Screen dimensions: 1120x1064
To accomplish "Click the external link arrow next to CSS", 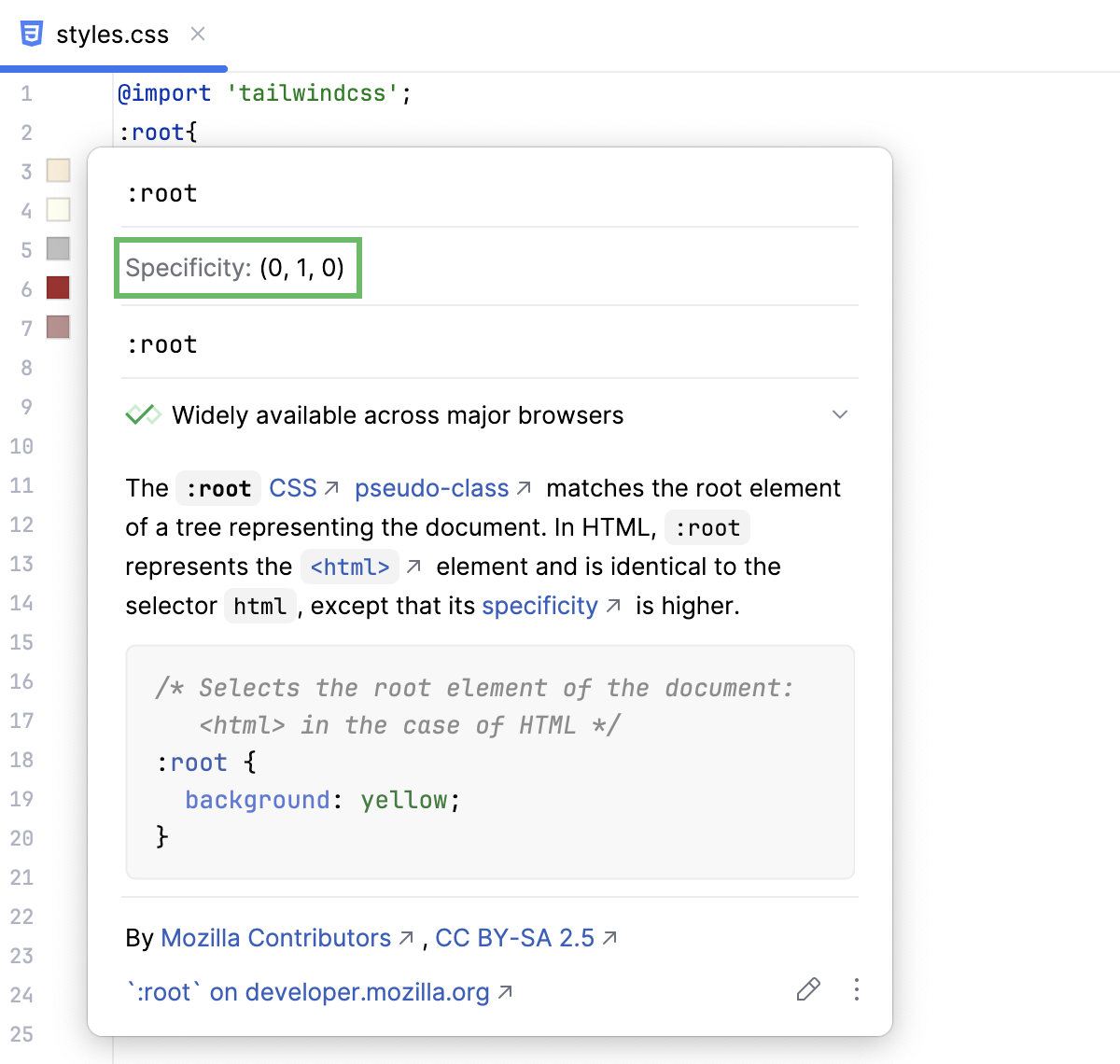I will point(332,485).
